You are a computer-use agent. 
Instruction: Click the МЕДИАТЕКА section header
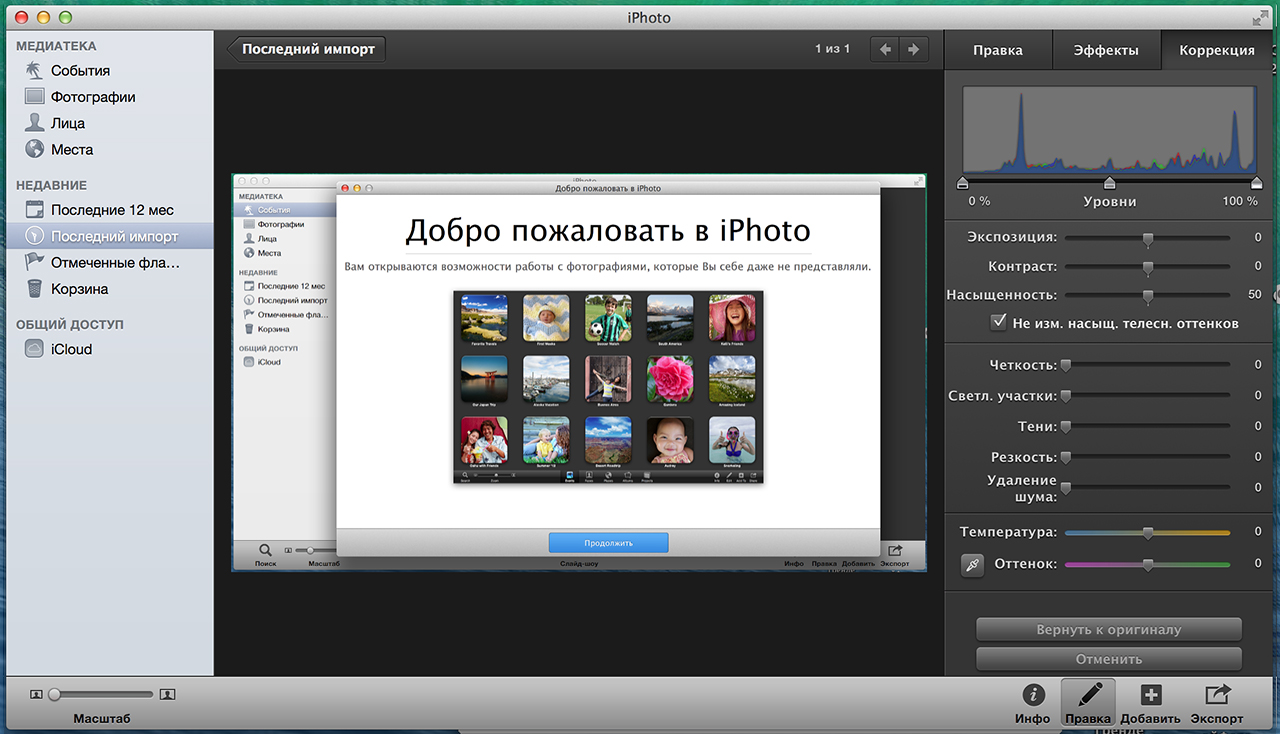click(x=56, y=46)
